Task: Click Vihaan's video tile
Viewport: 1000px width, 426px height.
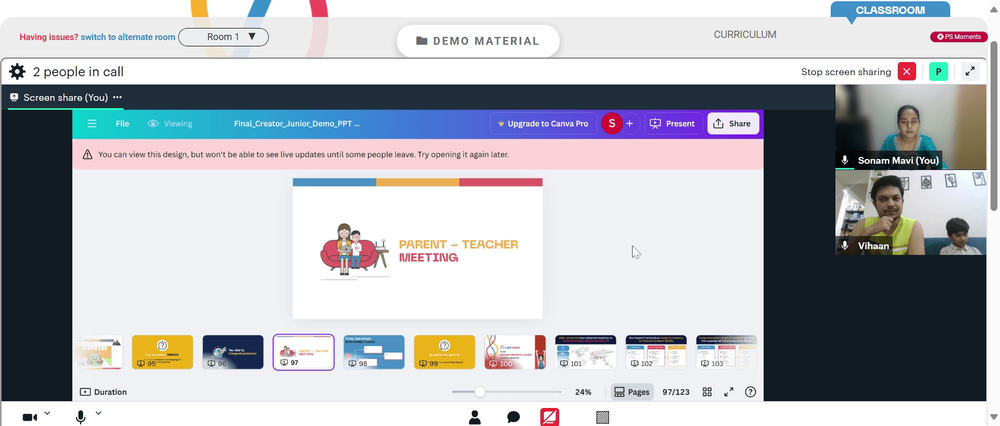Action: pos(911,213)
